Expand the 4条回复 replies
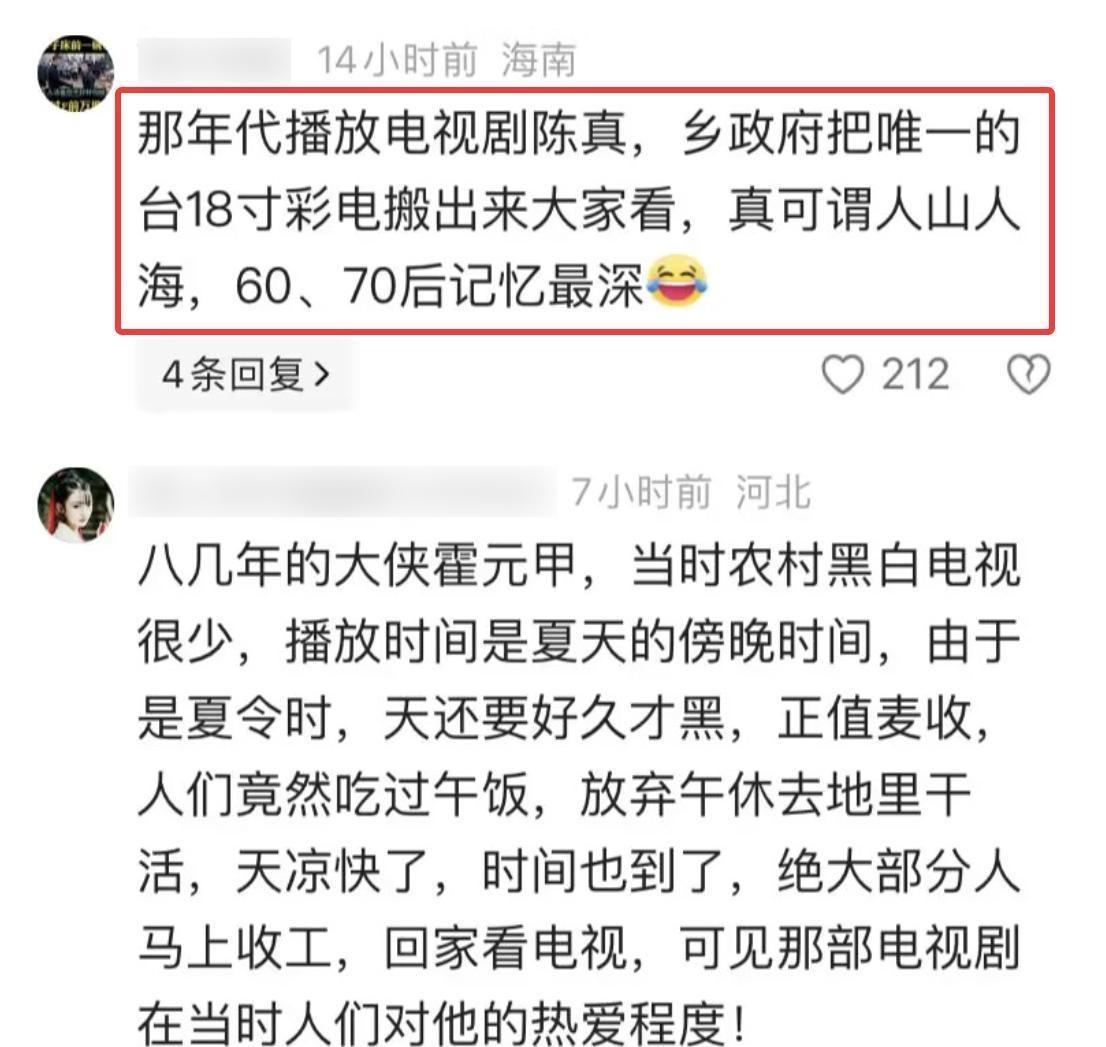The width and height of the screenshot is (1106, 1047). click(x=246, y=374)
